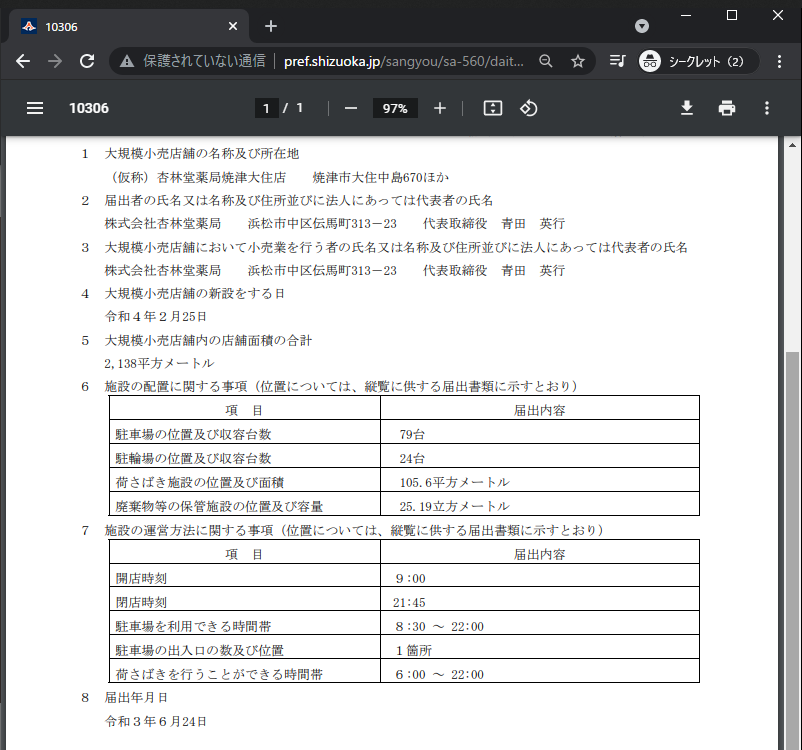Reload the current page
The height and width of the screenshot is (750, 802).
87,61
